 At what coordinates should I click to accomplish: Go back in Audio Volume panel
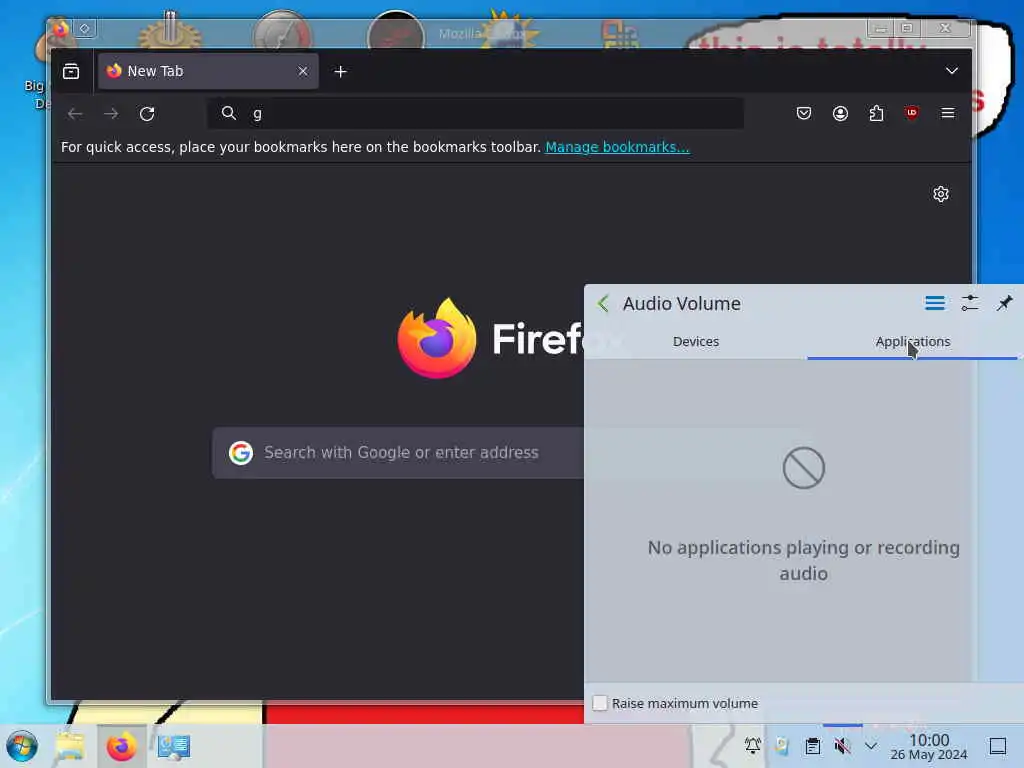[603, 304]
